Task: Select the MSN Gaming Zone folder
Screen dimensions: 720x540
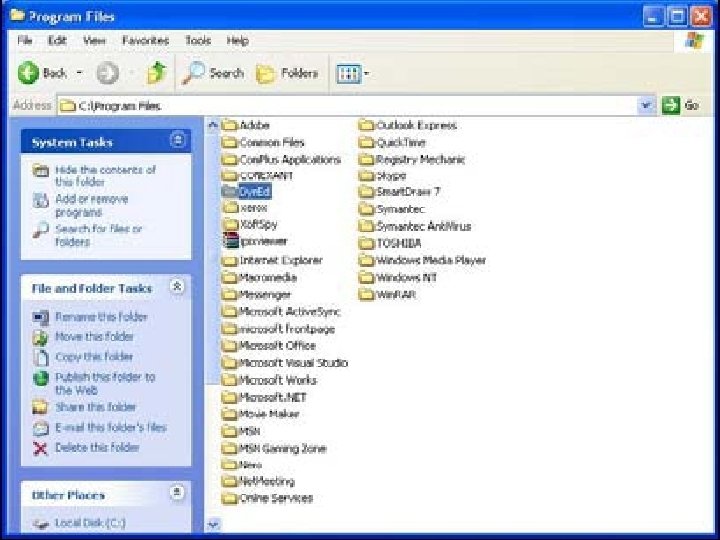Action: (x=274, y=448)
